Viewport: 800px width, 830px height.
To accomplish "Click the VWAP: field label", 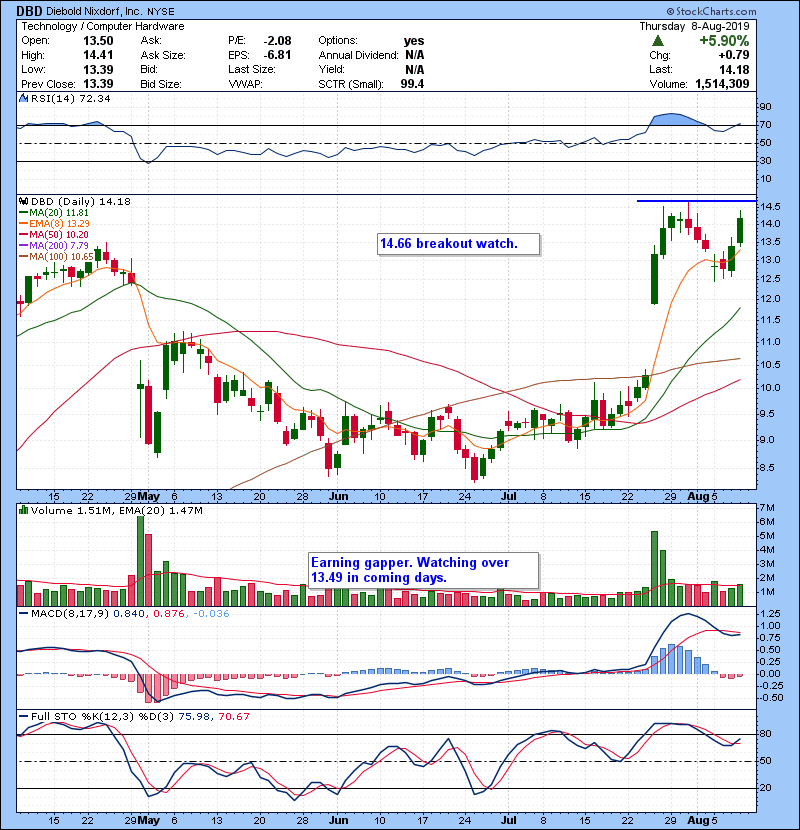I will (245, 84).
